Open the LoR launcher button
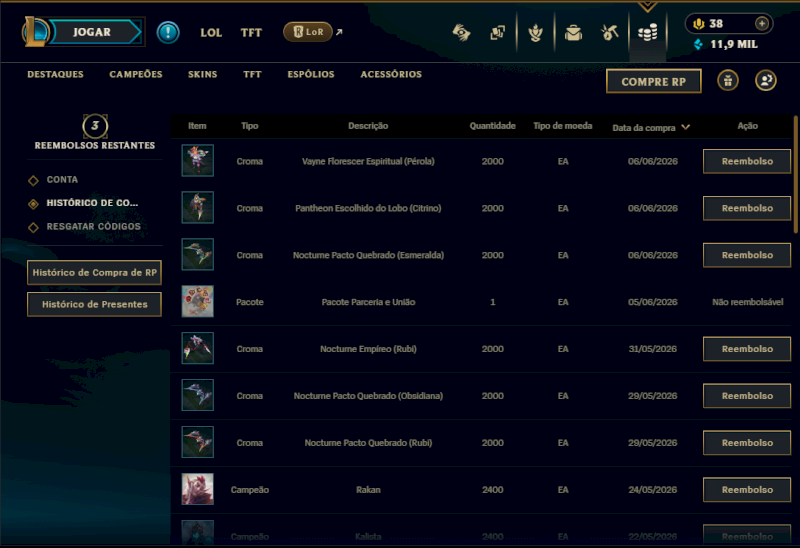The height and width of the screenshot is (548, 800). [308, 32]
